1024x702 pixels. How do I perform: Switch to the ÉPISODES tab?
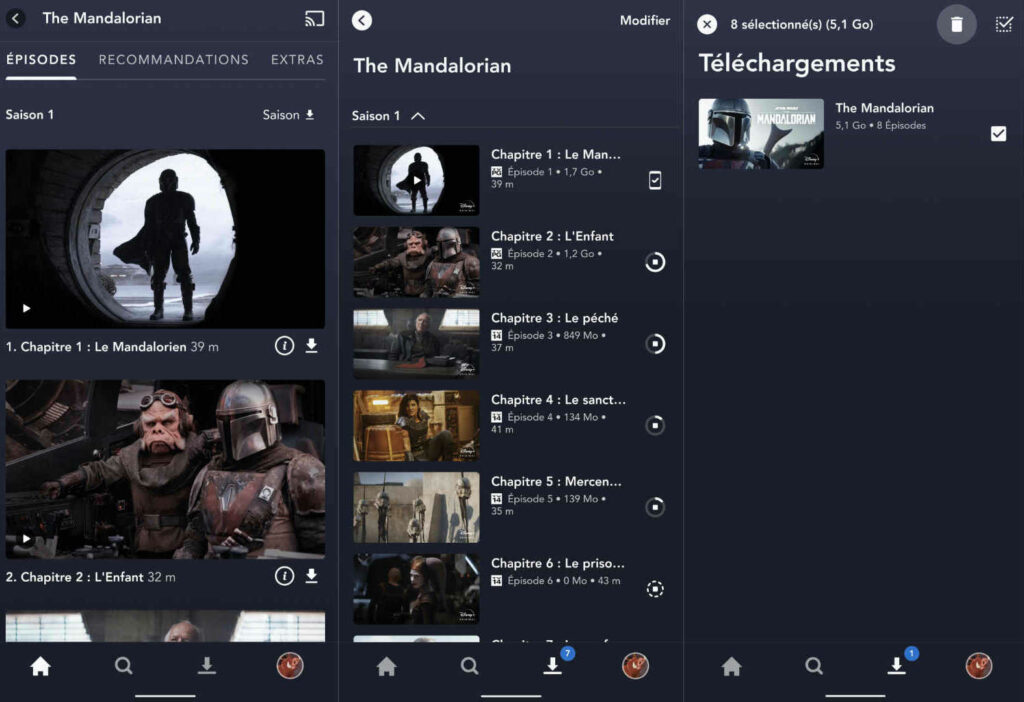[41, 59]
